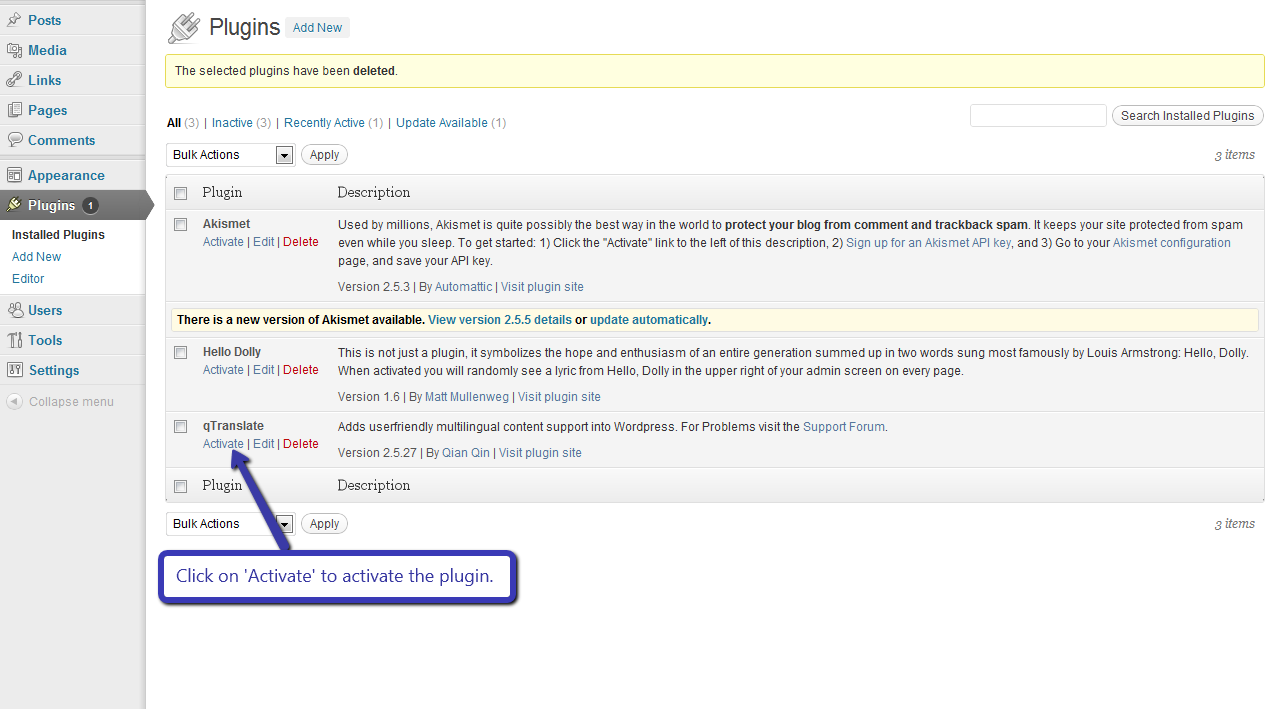The image size is (1279, 709).
Task: Click the top Apply button
Action: point(324,155)
